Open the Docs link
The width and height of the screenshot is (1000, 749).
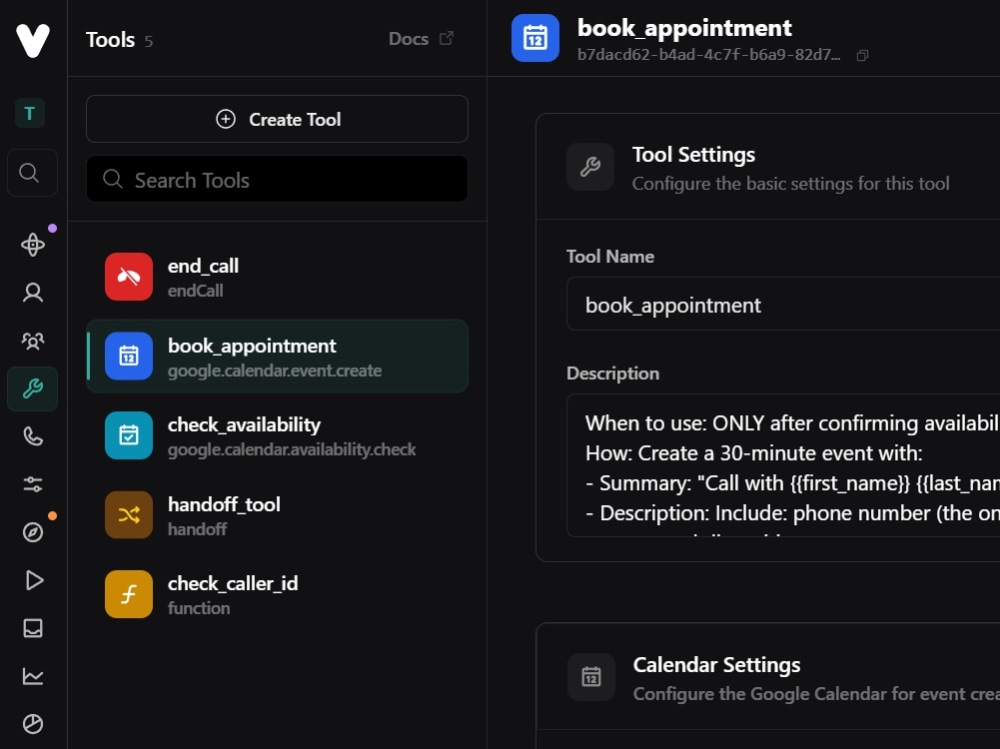[x=421, y=39]
